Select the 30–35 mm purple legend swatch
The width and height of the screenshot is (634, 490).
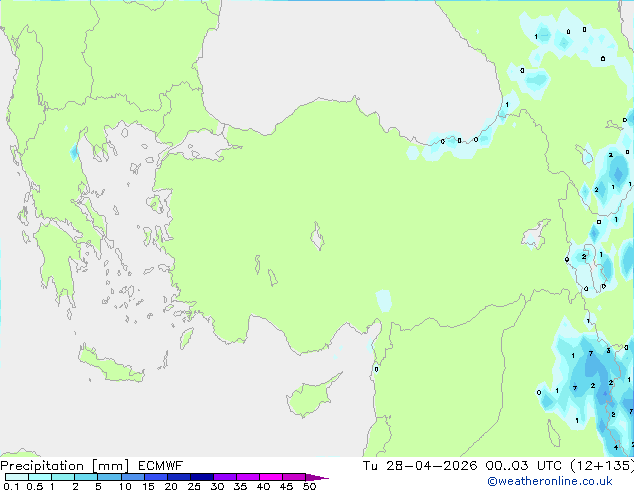[225, 477]
